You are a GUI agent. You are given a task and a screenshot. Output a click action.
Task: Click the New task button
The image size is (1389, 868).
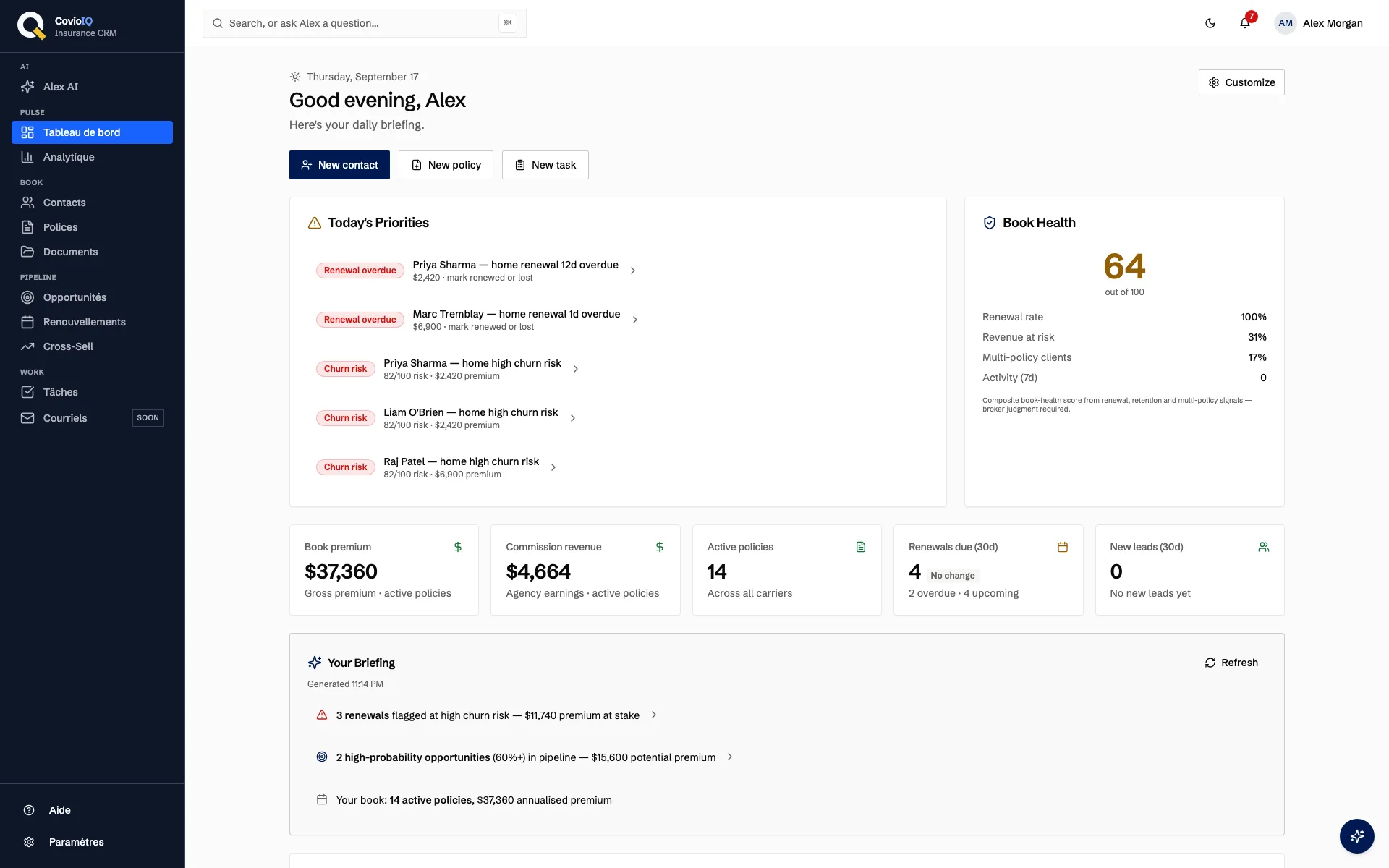click(x=545, y=165)
